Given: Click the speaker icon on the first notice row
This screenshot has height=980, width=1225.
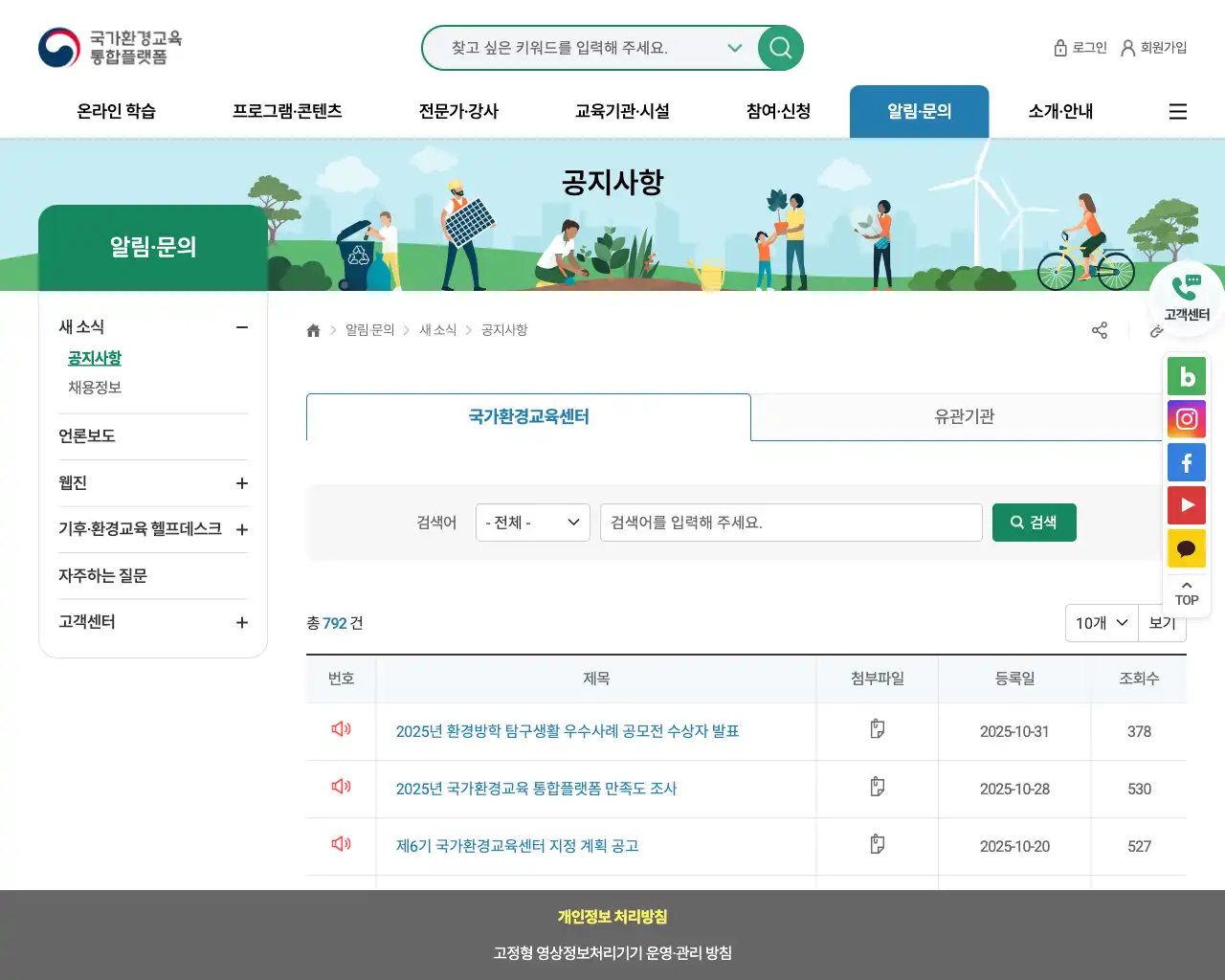Looking at the screenshot, I should [340, 729].
